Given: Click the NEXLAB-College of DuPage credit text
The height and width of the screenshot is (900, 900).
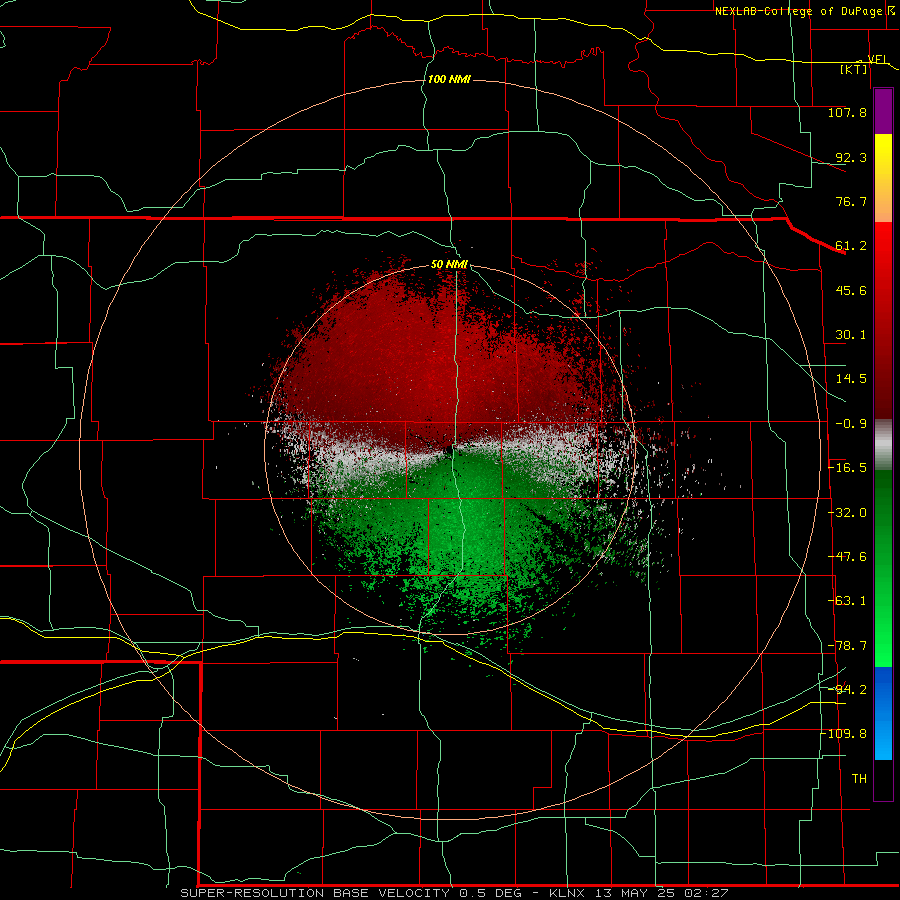Looking at the screenshot, I should click(798, 11).
